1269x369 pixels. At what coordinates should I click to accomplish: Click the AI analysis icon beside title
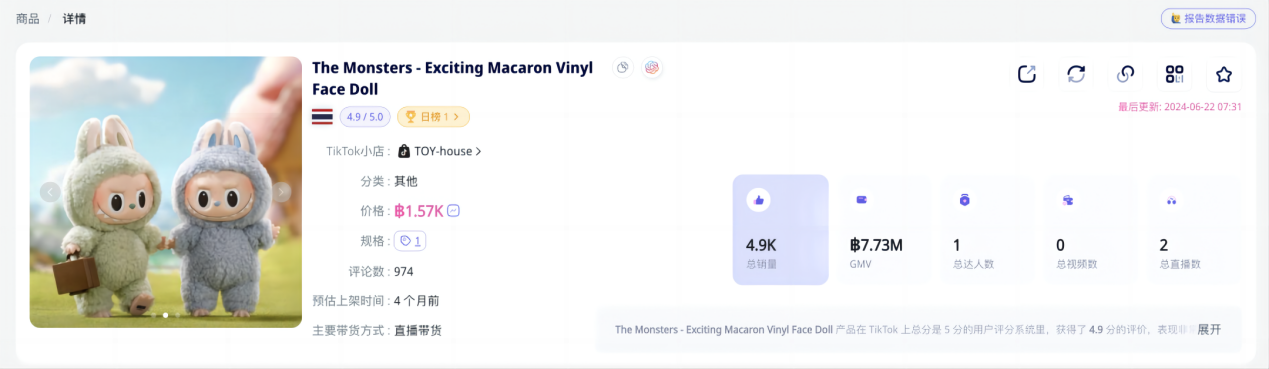tap(652, 68)
